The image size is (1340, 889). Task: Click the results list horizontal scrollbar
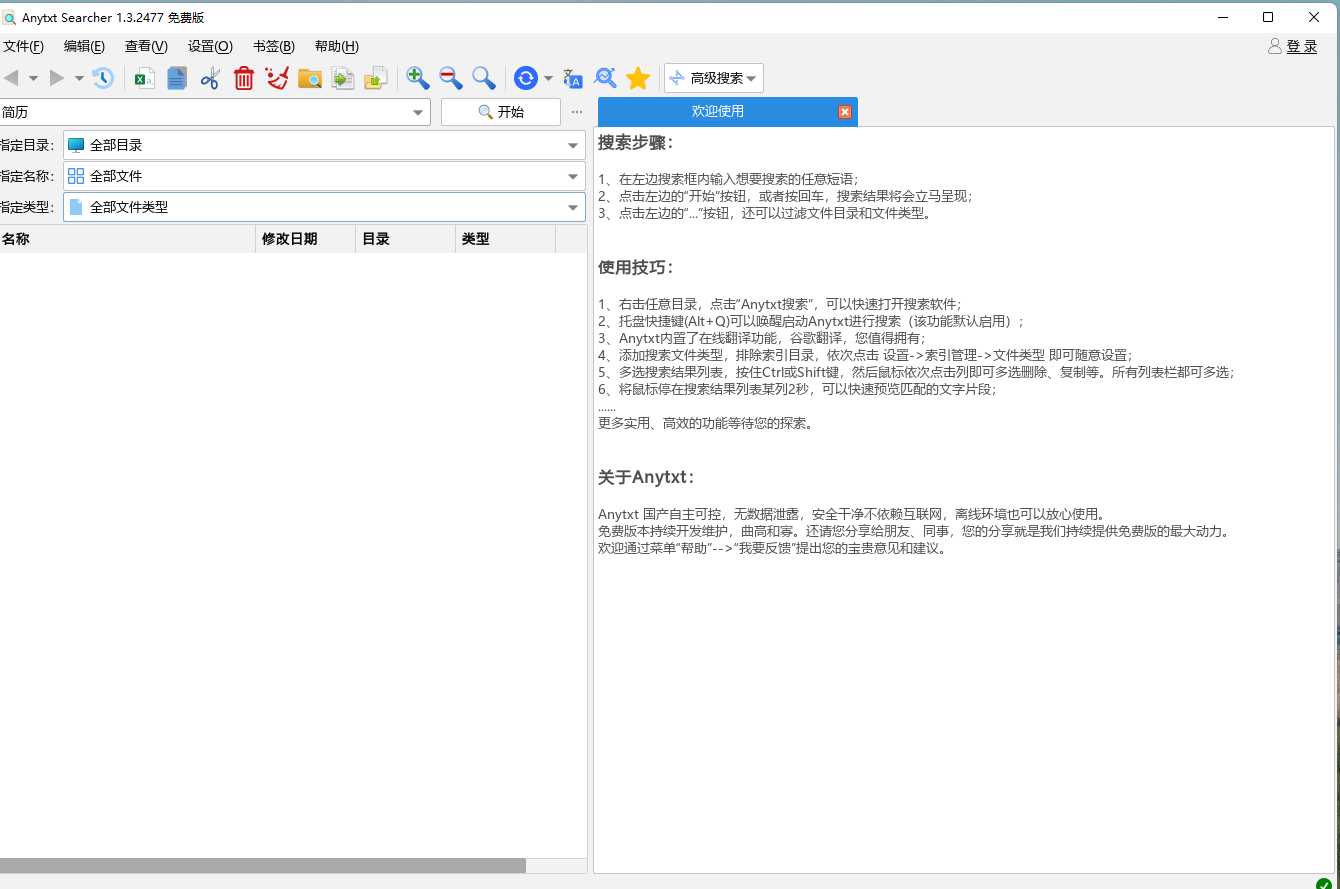(263, 866)
